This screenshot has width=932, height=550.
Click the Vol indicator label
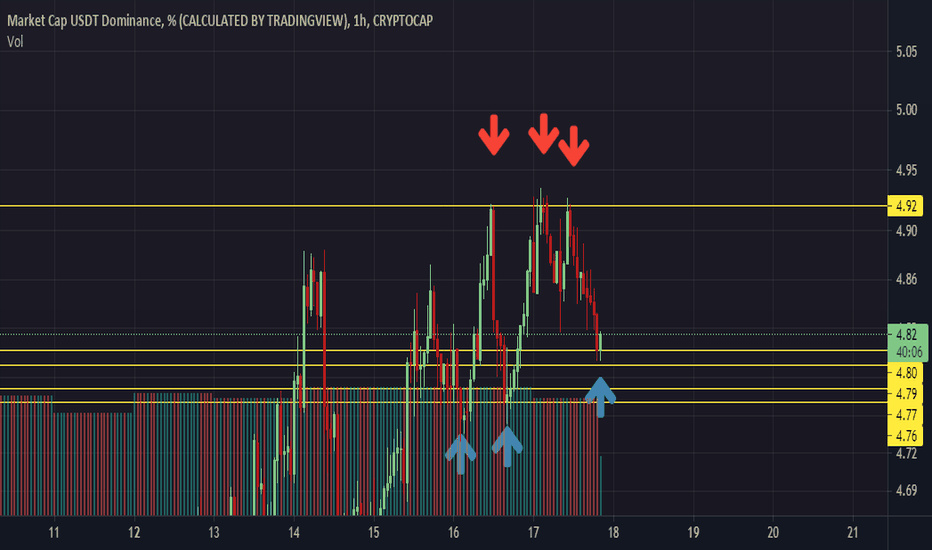pos(15,42)
